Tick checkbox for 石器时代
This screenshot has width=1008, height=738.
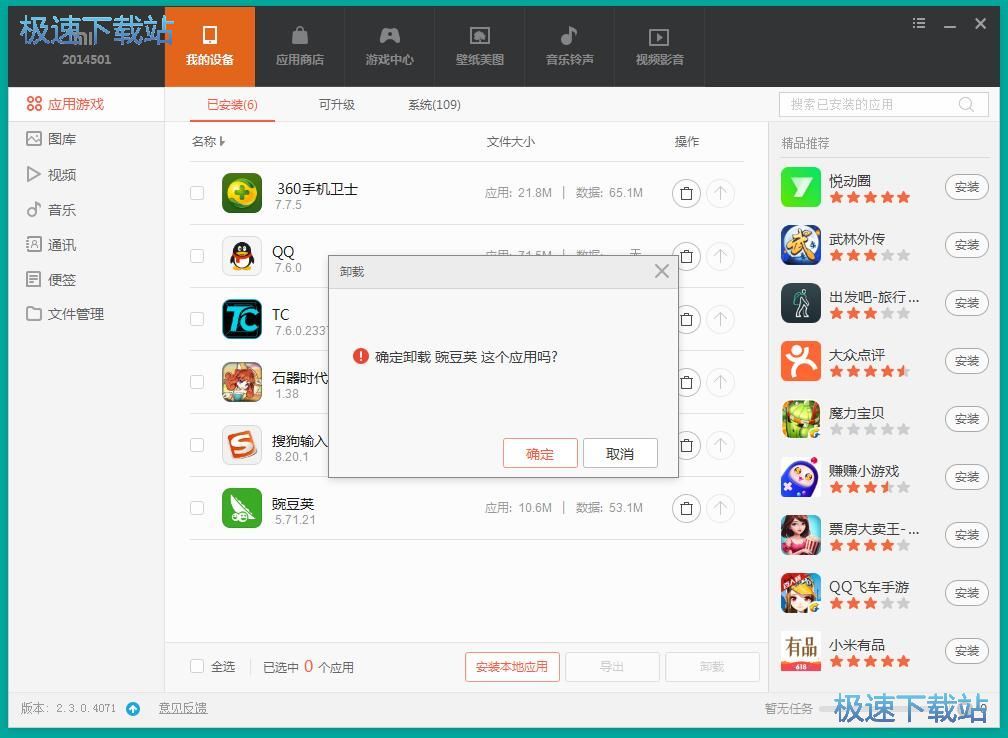(197, 382)
